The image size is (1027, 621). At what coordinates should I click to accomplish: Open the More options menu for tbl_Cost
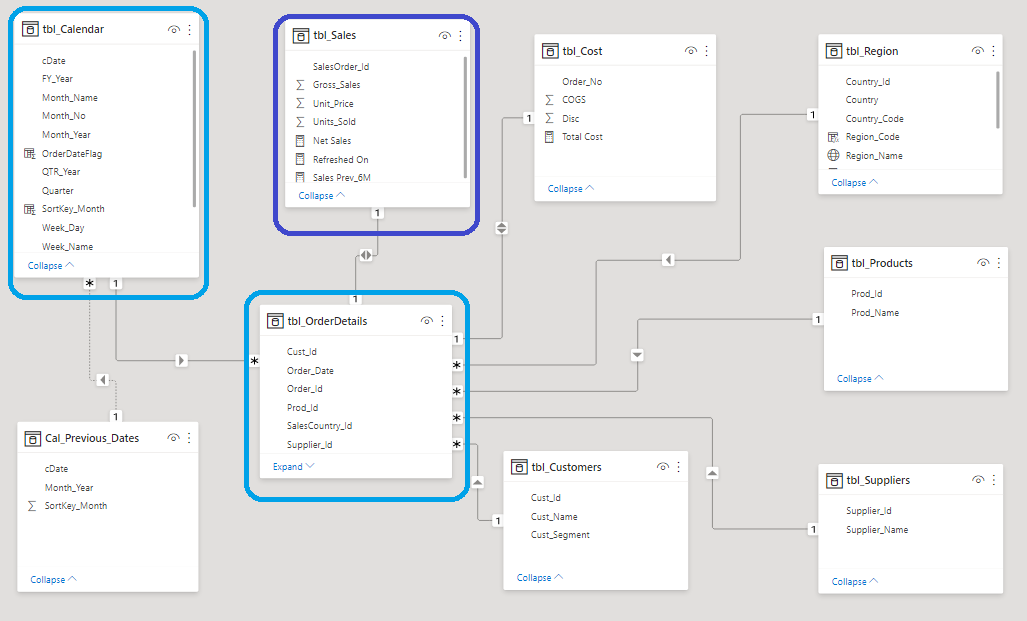[x=707, y=50]
